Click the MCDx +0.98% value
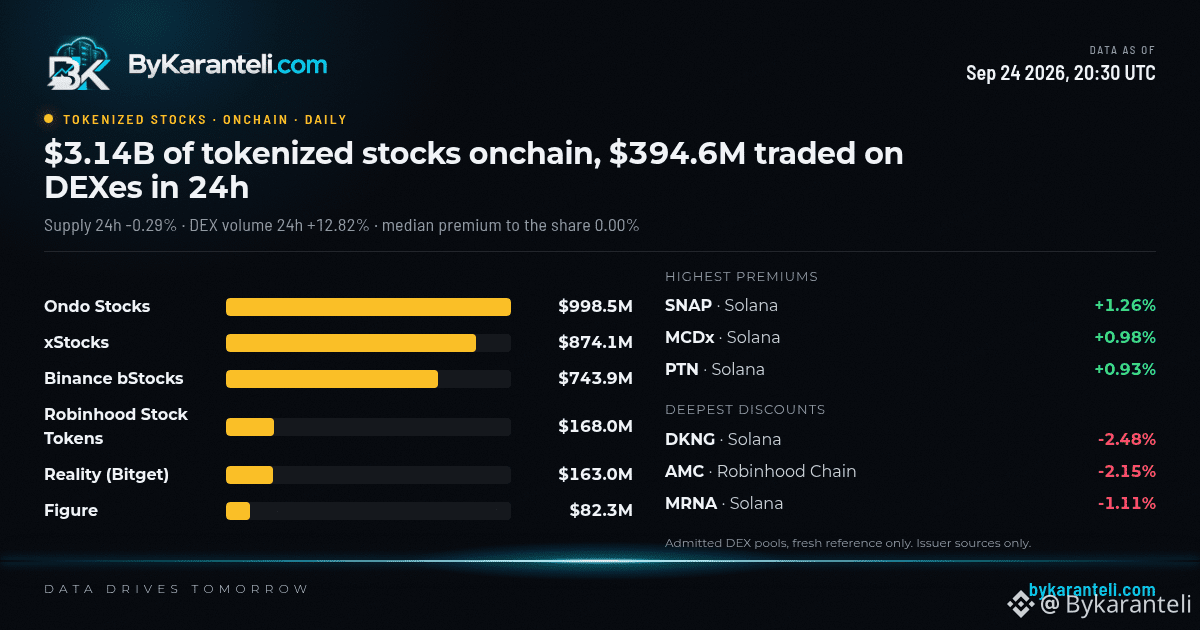Viewport: 1200px width, 630px height. [x=1124, y=337]
